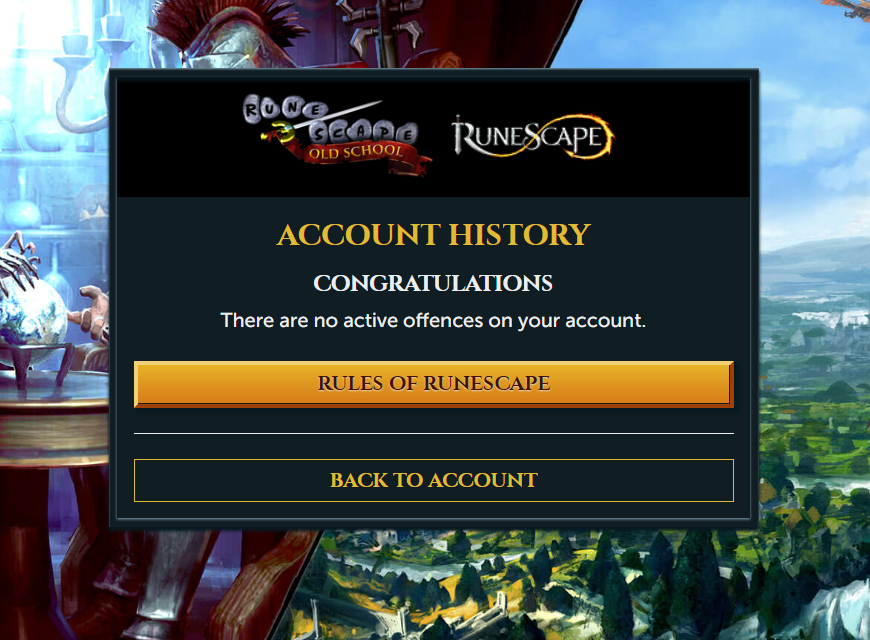Image resolution: width=870 pixels, height=640 pixels.
Task: Click the armored figure's legs below panel
Action: 183,583
